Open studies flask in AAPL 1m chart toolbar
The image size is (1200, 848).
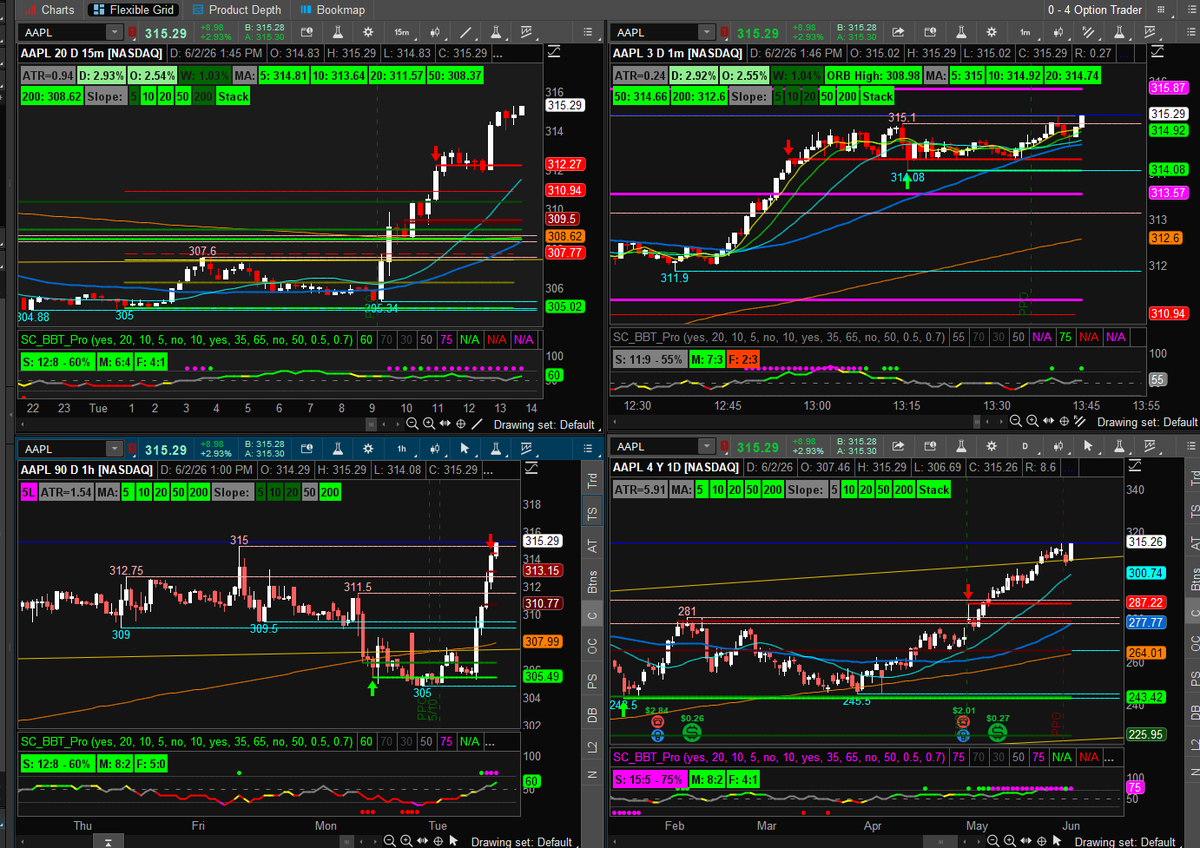coord(960,32)
